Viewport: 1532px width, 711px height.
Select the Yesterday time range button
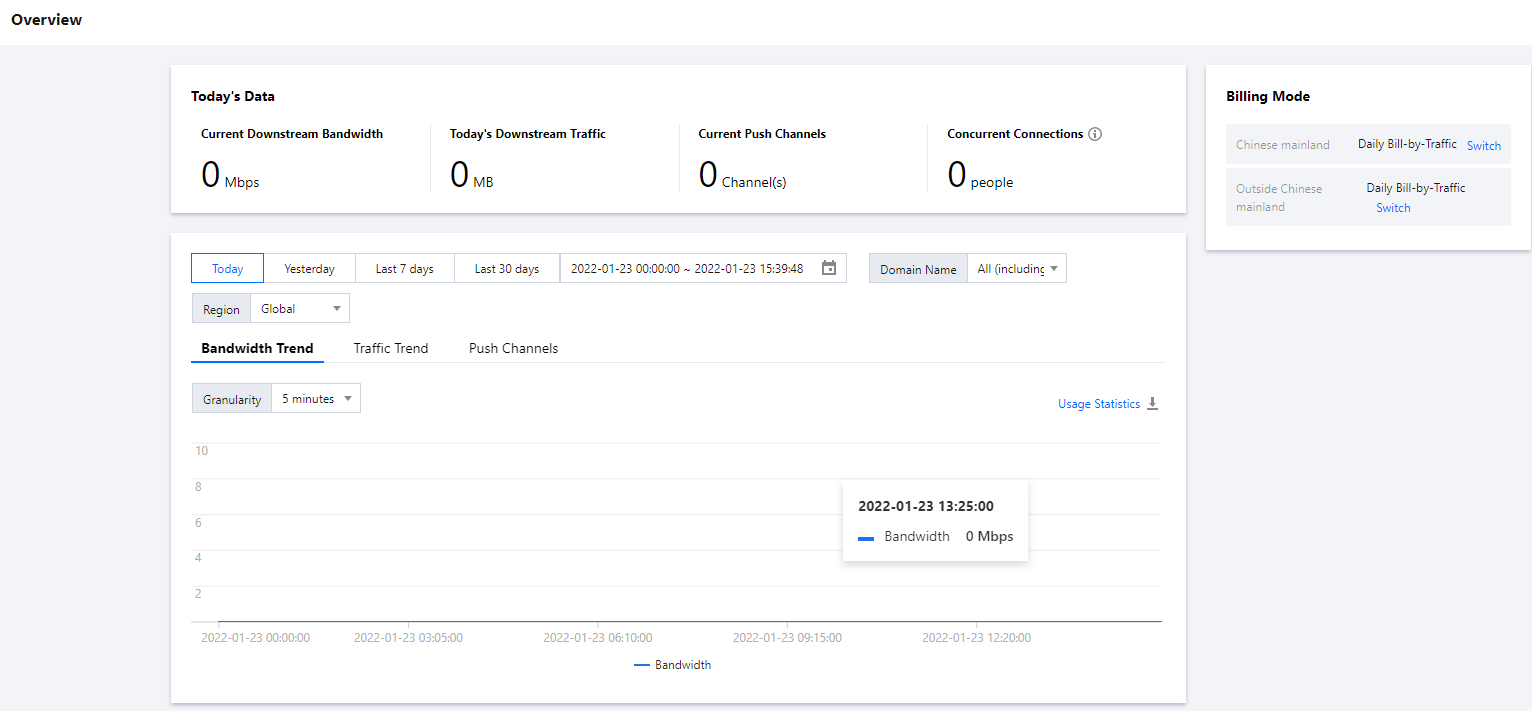[309, 269]
